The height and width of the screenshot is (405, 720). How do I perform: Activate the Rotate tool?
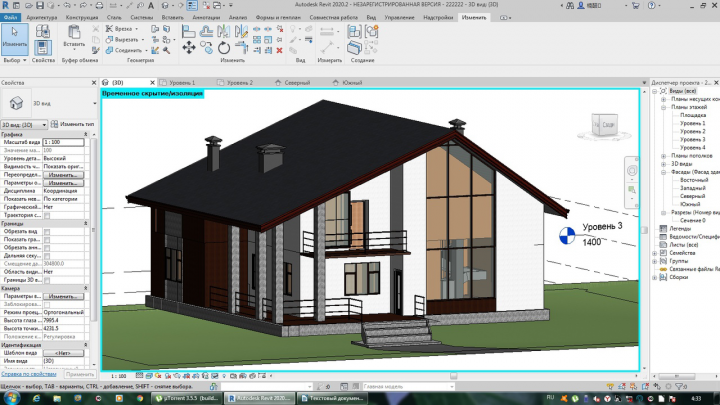coord(224,48)
